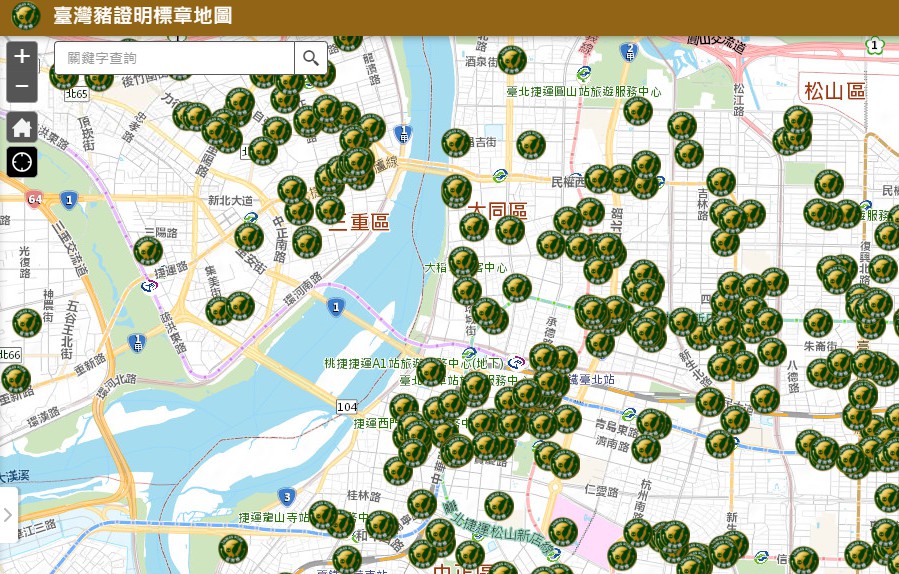Select pork marker left of 重新路
This screenshot has width=899, height=574.
click(x=15, y=378)
